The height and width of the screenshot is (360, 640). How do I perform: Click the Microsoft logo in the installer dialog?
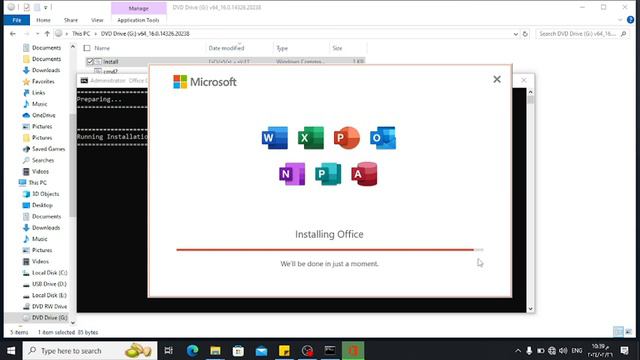(x=205, y=82)
